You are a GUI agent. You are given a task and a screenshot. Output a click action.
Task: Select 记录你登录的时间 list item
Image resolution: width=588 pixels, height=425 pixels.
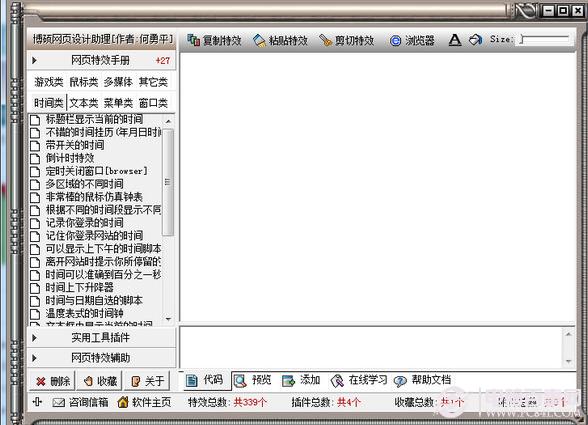pyautogui.click(x=85, y=223)
